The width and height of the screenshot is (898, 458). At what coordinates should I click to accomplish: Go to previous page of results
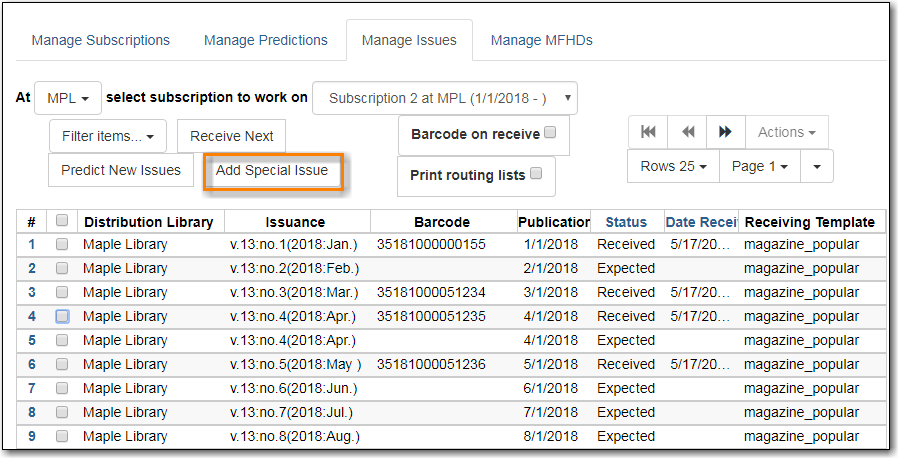tap(687, 132)
